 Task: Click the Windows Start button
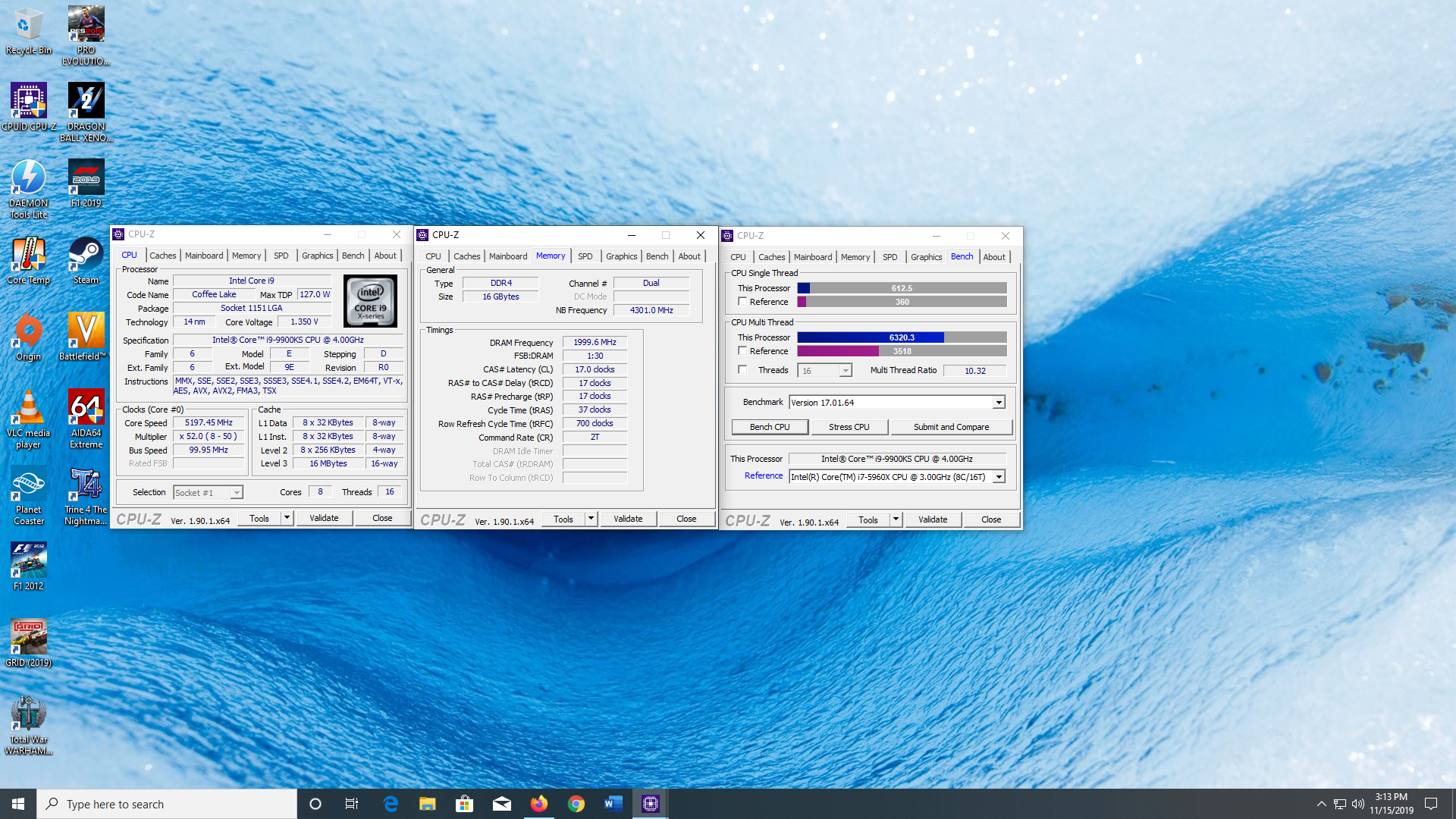[x=18, y=804]
